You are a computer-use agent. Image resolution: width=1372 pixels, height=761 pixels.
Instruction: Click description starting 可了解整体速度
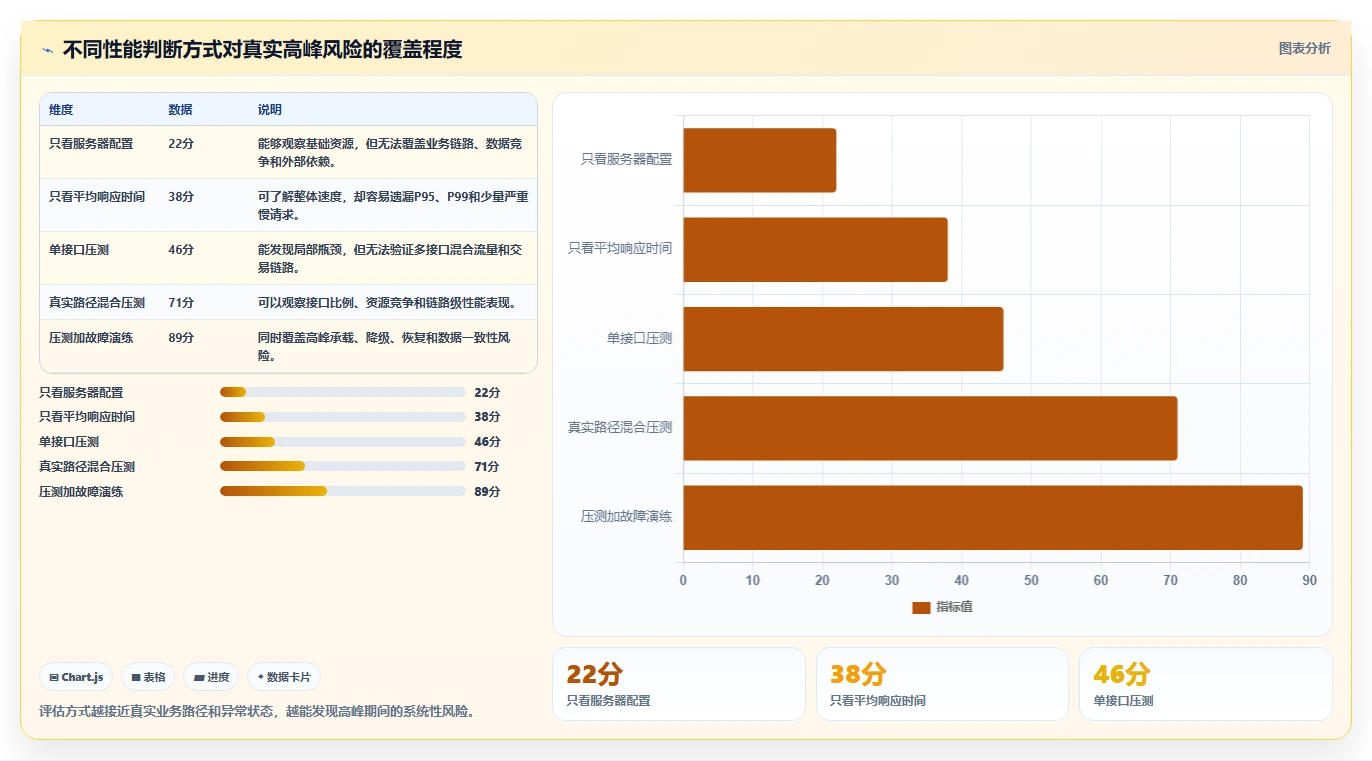[393, 206]
